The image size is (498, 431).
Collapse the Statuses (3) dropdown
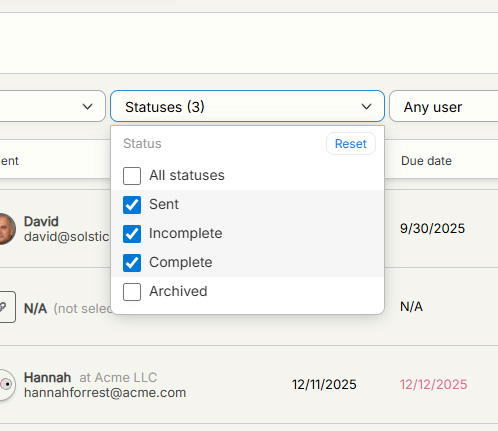tap(247, 106)
